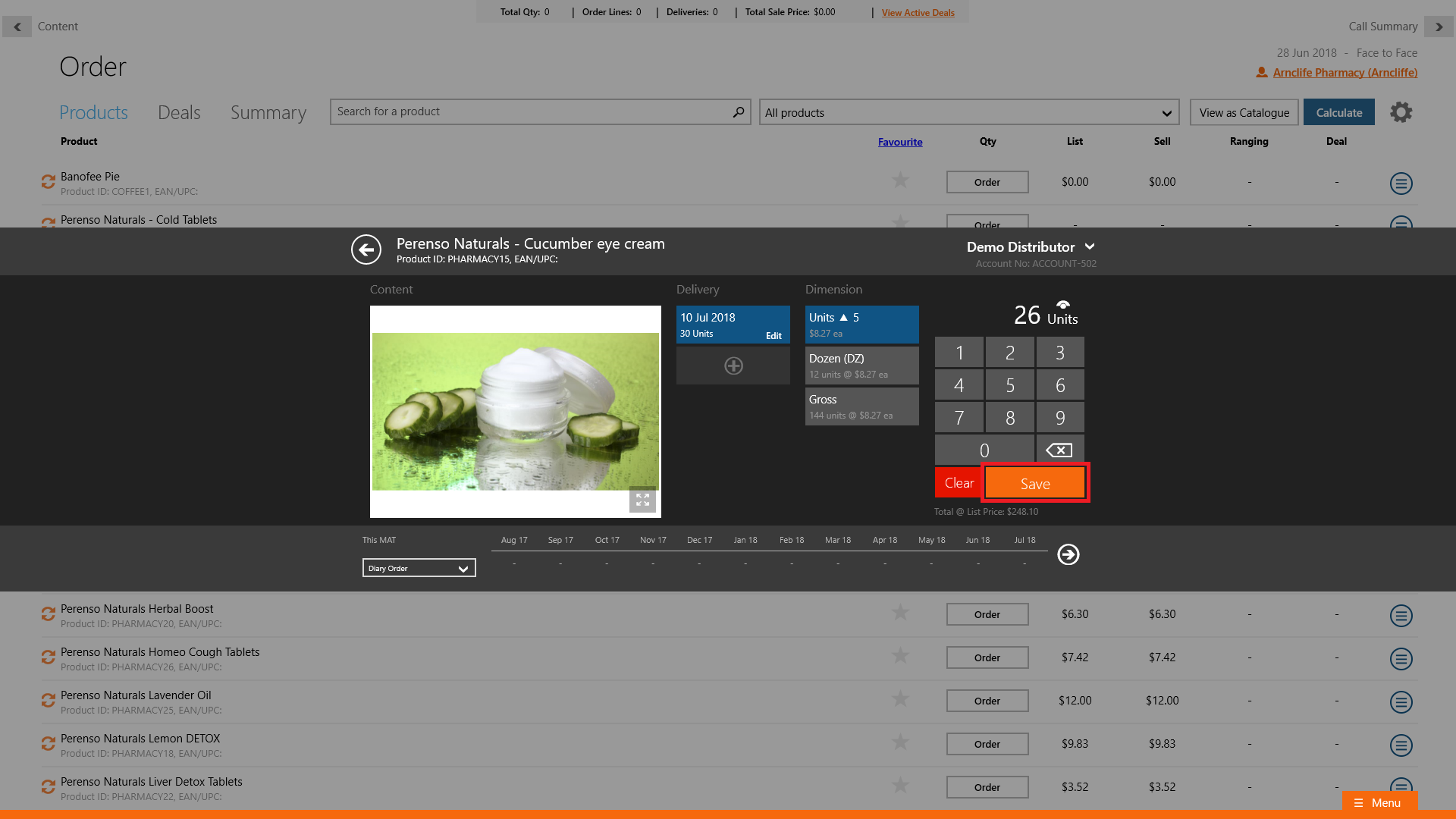The width and height of the screenshot is (1456, 819).
Task: Expand the product image to fullscreen
Action: coord(642,500)
